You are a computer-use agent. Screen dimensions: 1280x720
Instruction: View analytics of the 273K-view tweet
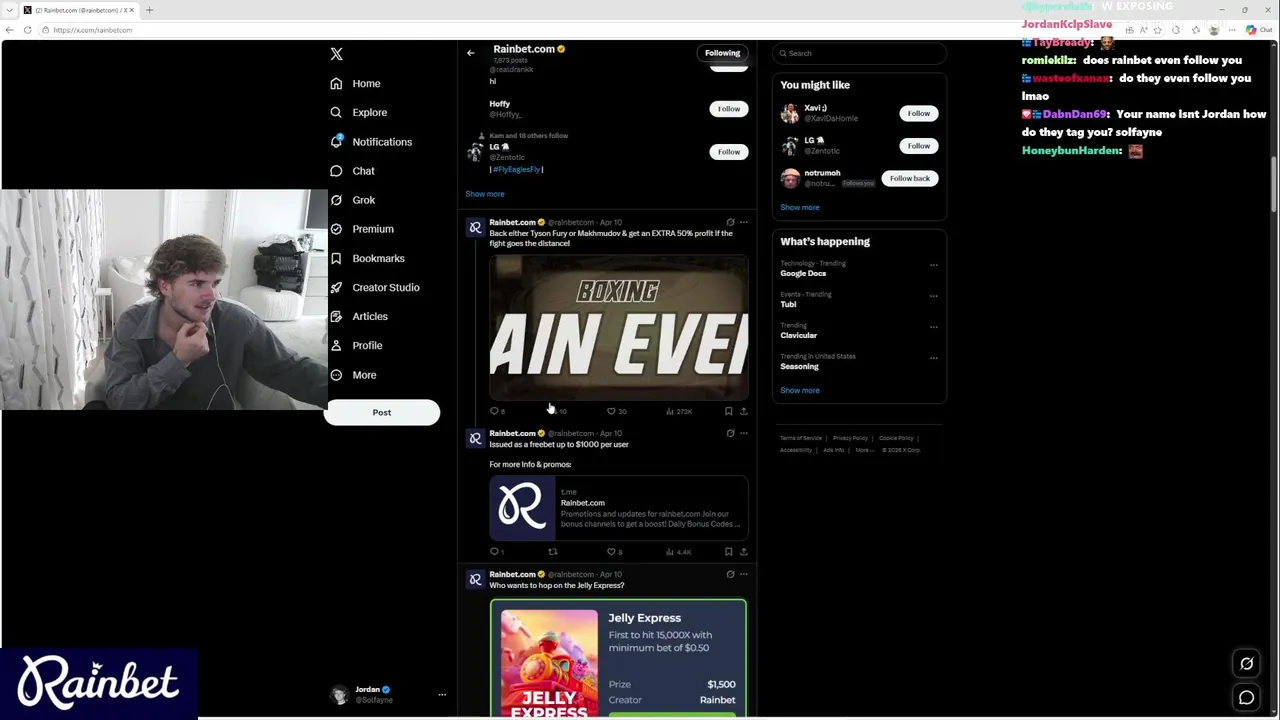tap(677, 411)
